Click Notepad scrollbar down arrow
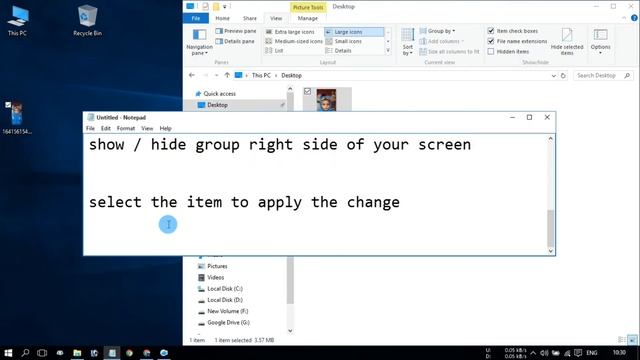Image resolution: width=640 pixels, height=360 pixels. [x=551, y=251]
